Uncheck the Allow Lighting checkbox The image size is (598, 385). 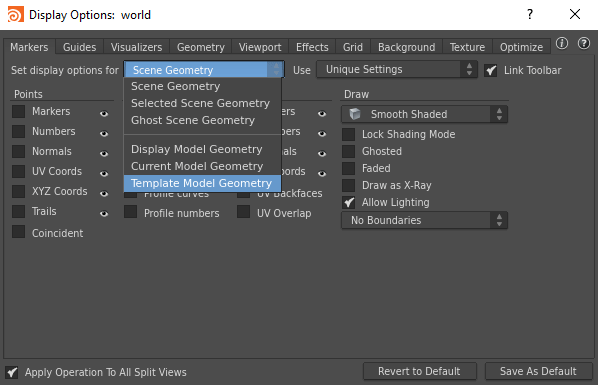[348, 202]
